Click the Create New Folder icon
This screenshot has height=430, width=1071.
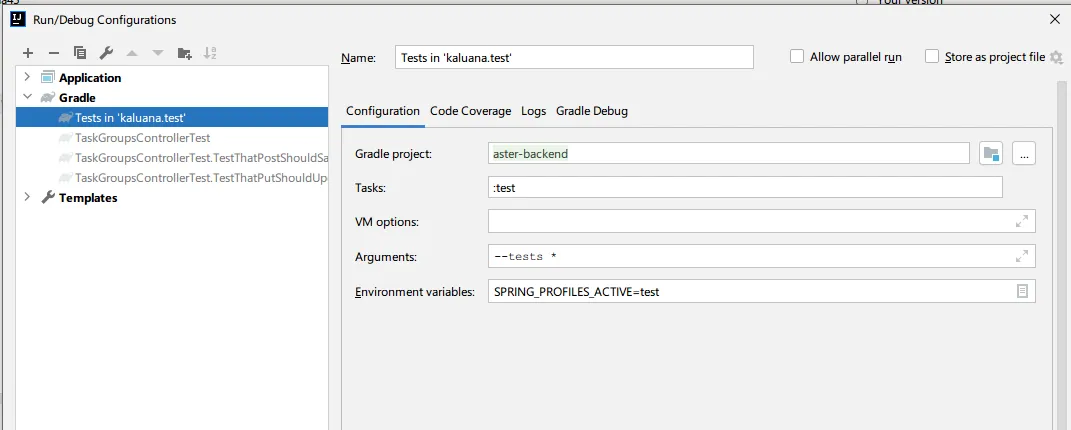tap(184, 53)
